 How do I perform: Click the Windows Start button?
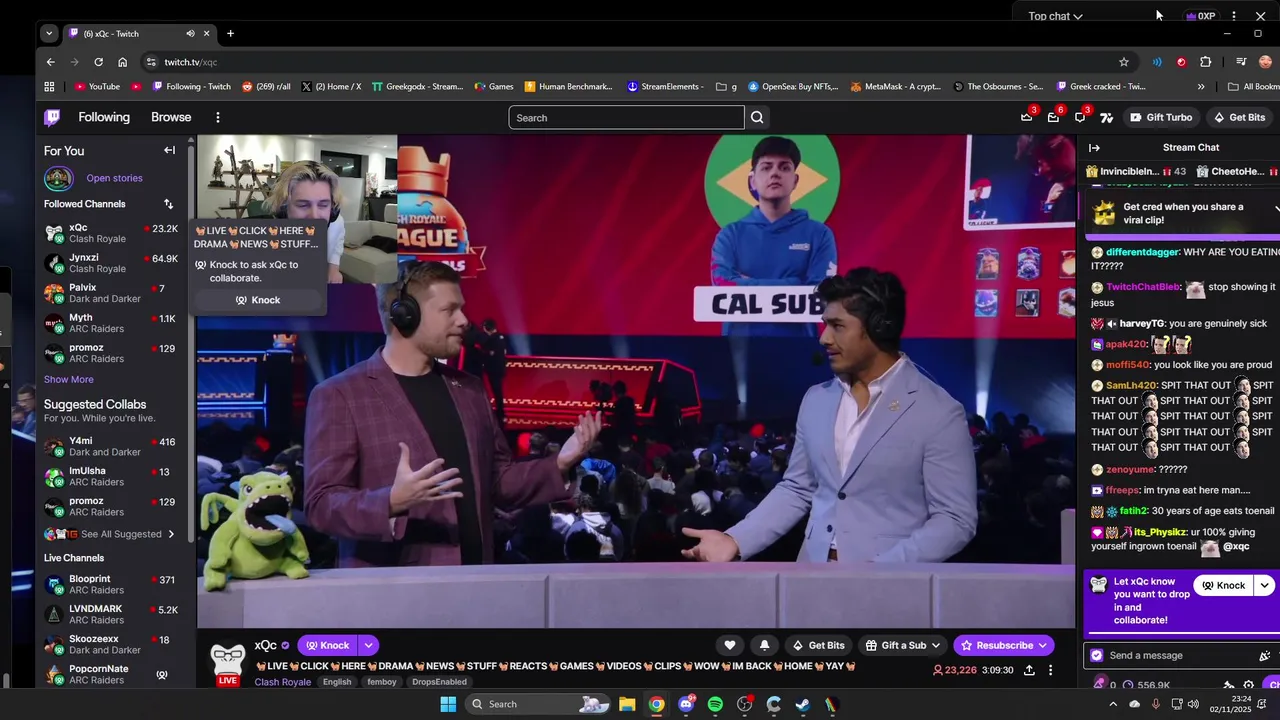pyautogui.click(x=448, y=704)
